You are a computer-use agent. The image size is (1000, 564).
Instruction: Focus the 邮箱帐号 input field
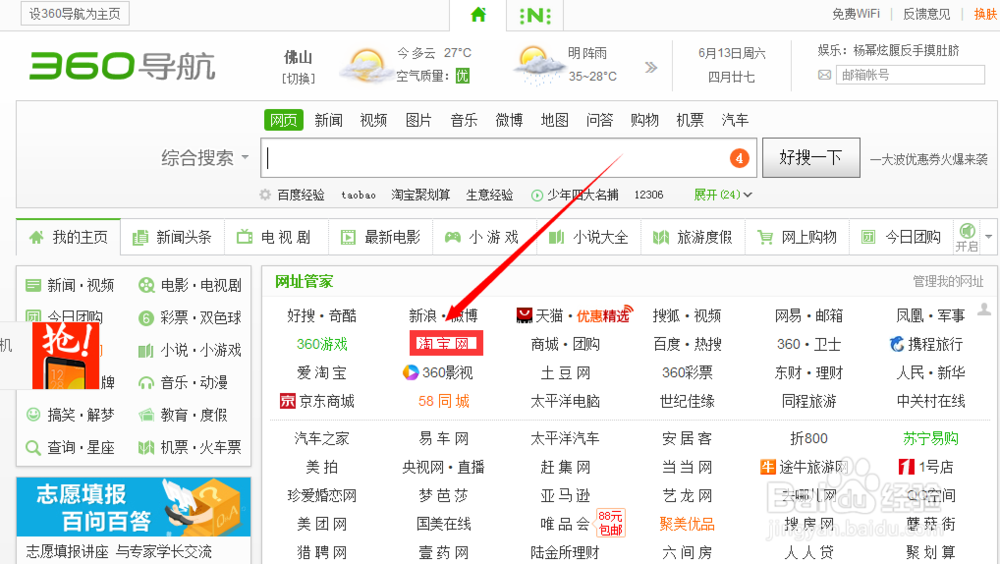pos(910,75)
